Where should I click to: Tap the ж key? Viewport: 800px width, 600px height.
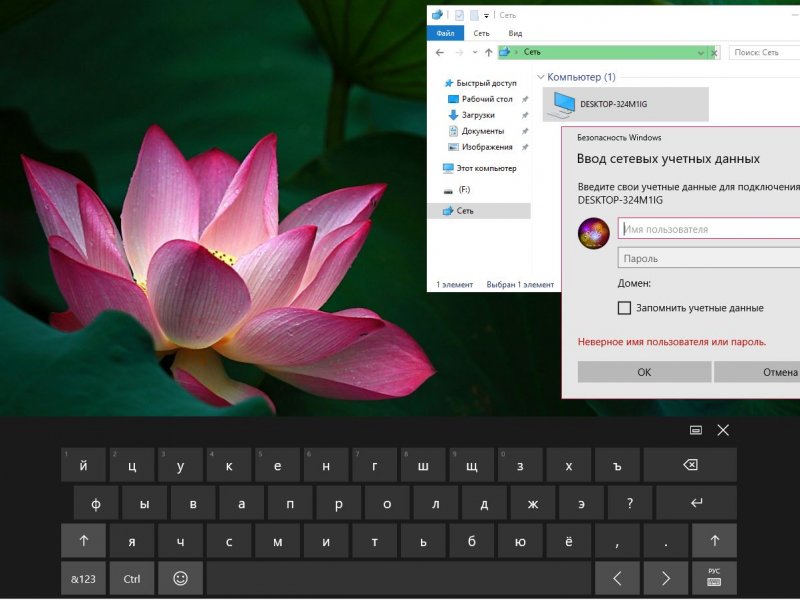(x=533, y=503)
